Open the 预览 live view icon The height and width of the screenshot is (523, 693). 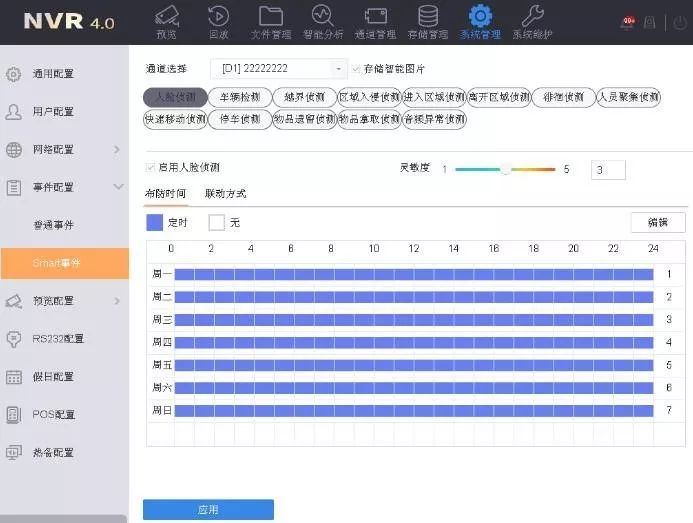coord(166,21)
